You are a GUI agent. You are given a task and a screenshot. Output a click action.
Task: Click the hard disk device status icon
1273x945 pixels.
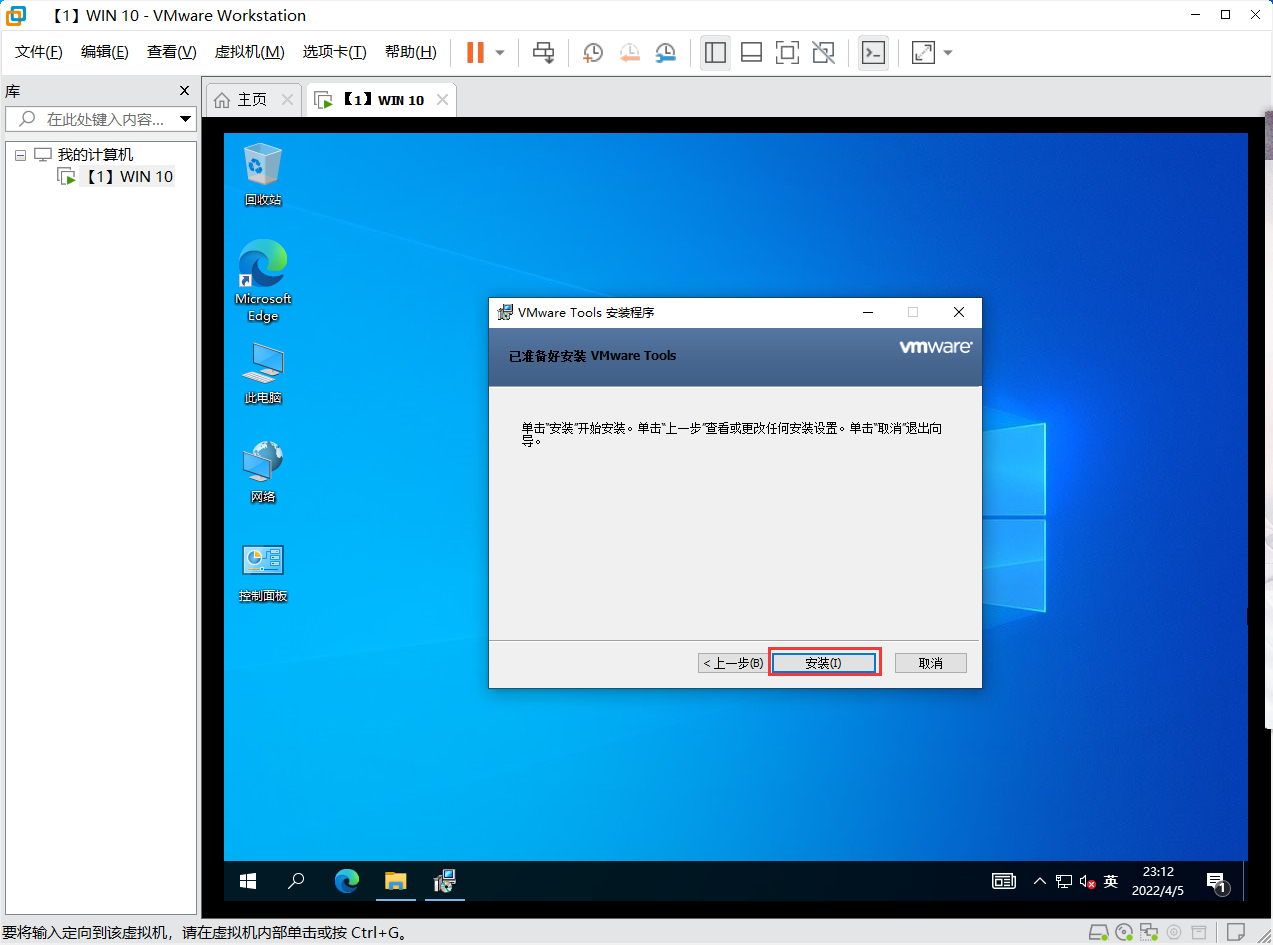1099,933
